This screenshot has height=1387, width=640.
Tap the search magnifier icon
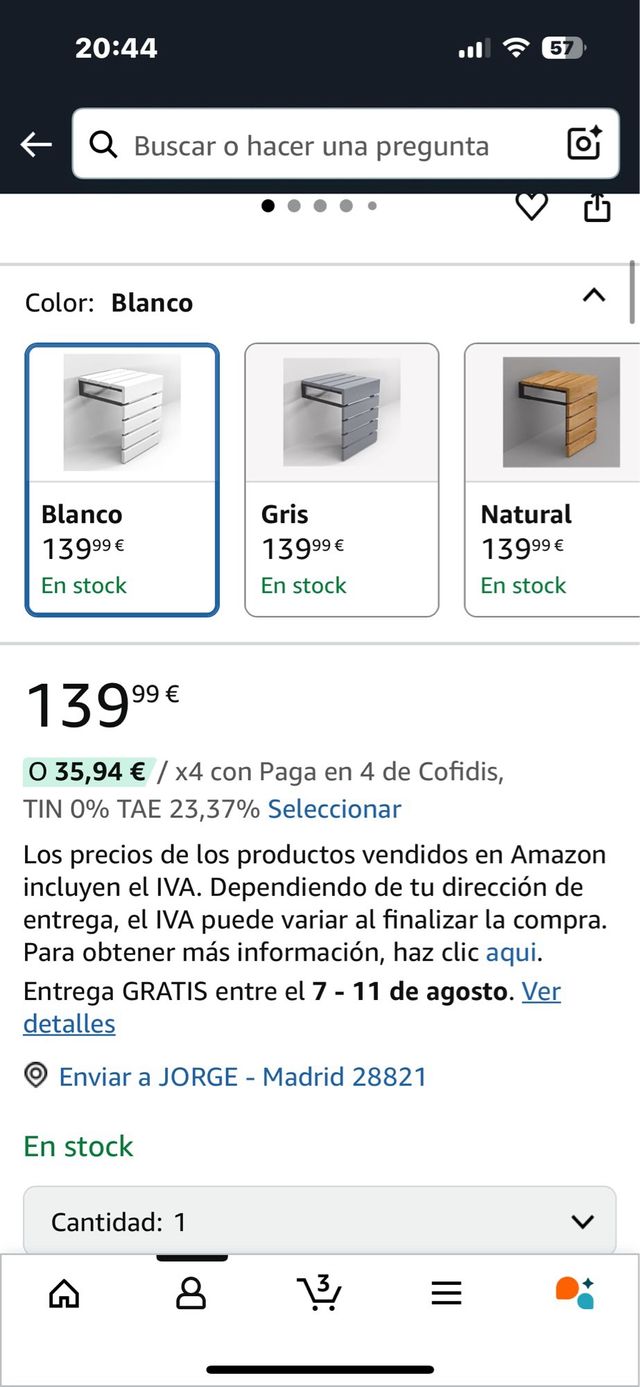(104, 145)
